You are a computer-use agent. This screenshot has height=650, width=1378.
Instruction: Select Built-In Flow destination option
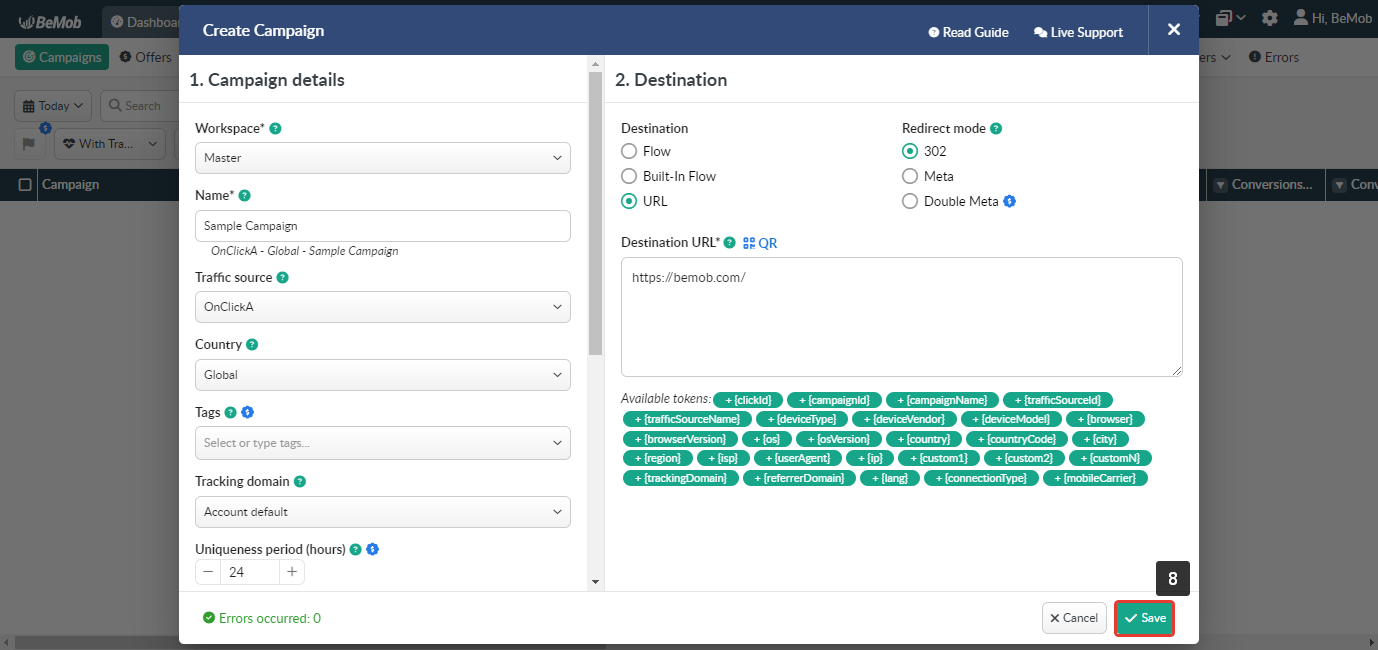(x=629, y=176)
